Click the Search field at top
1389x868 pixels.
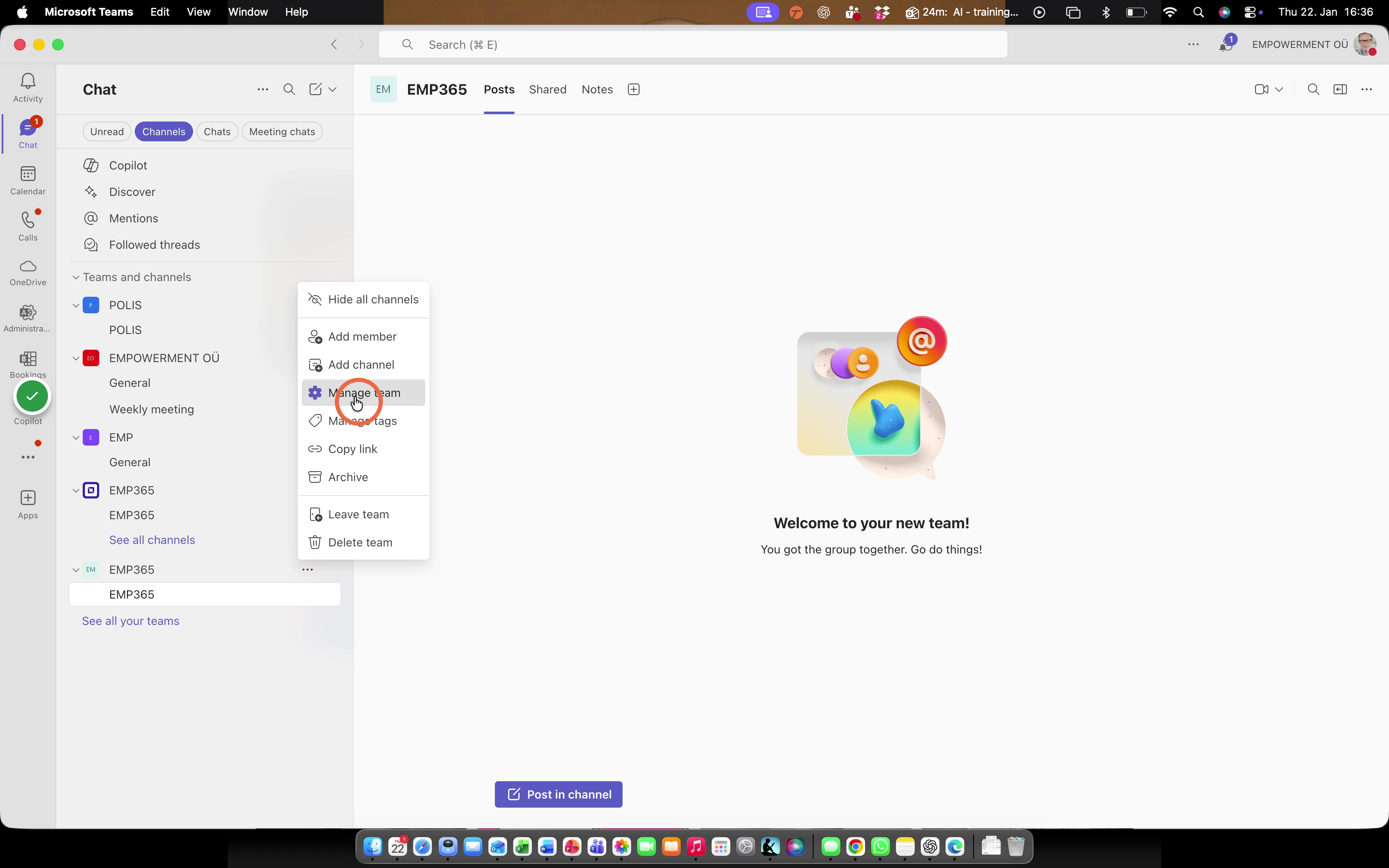693,44
